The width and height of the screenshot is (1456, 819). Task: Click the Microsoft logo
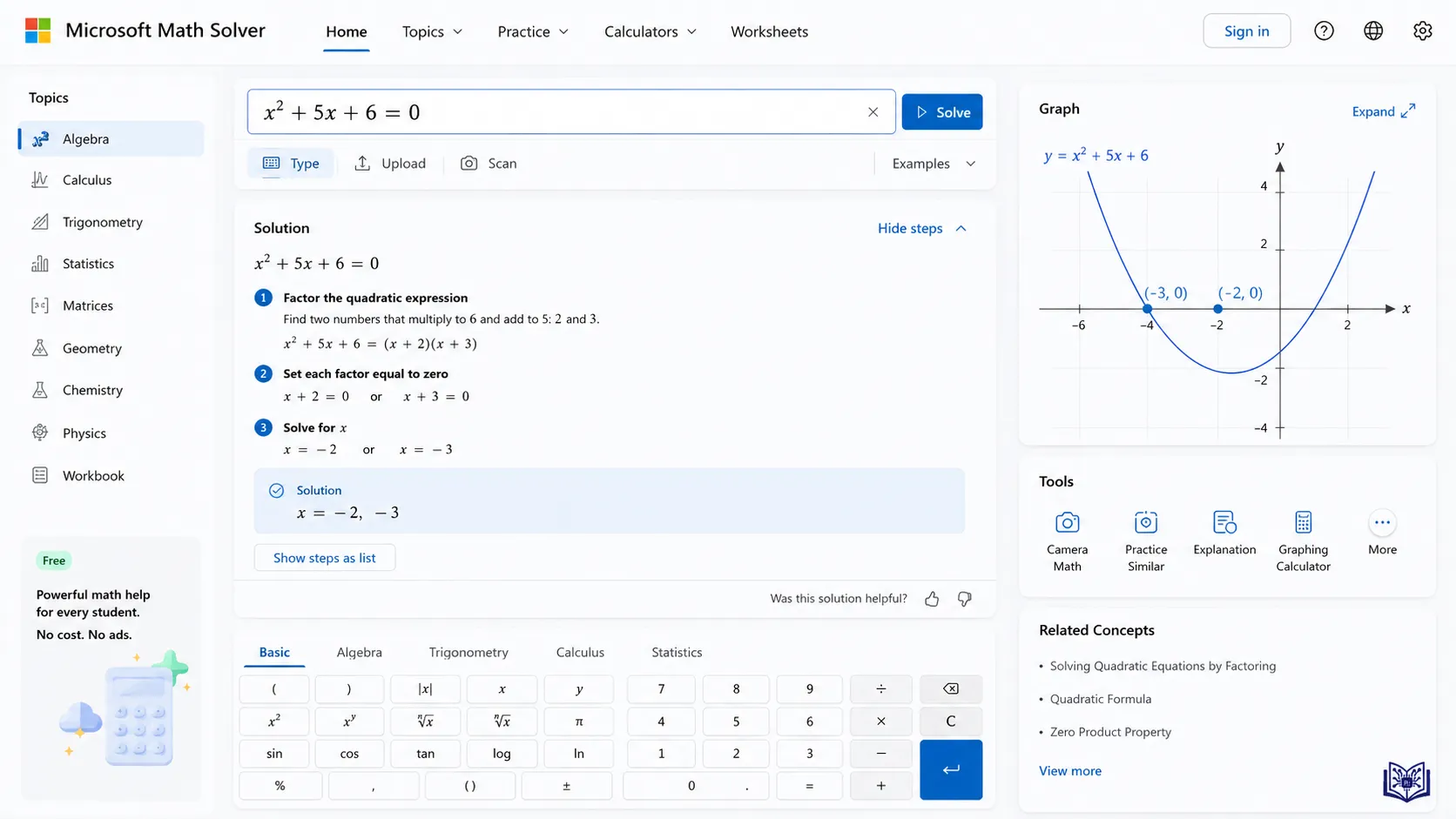37,30
